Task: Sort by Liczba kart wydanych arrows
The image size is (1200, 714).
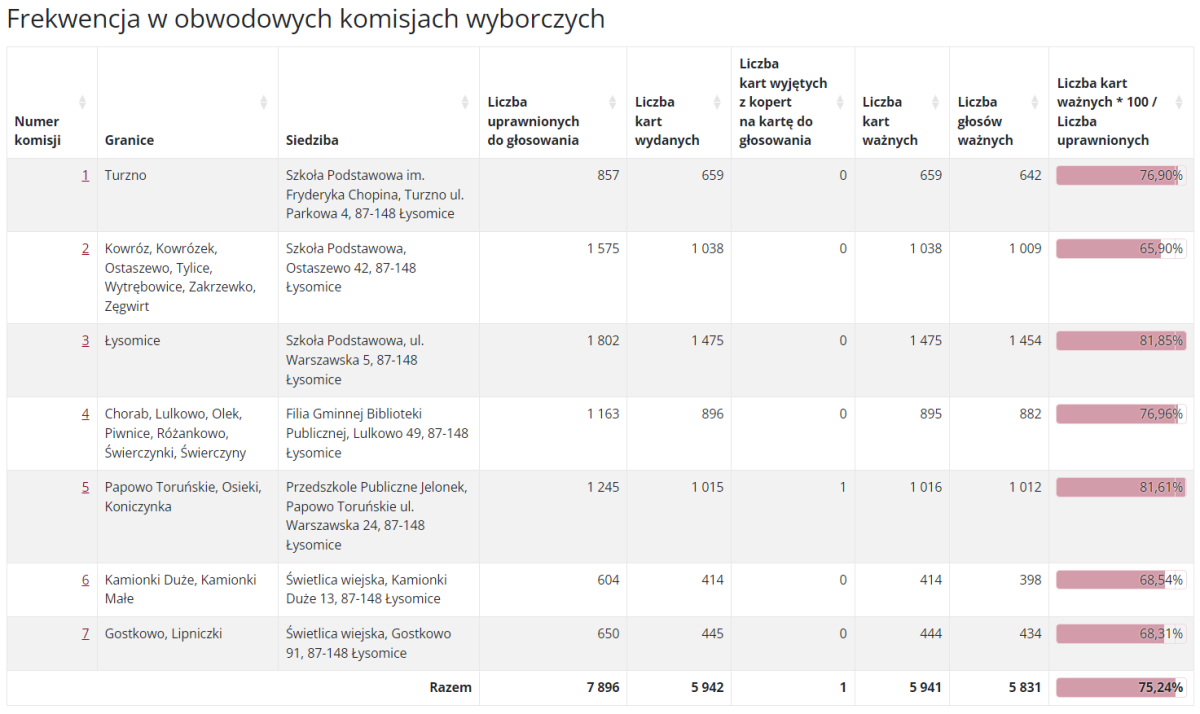Action: pos(716,102)
